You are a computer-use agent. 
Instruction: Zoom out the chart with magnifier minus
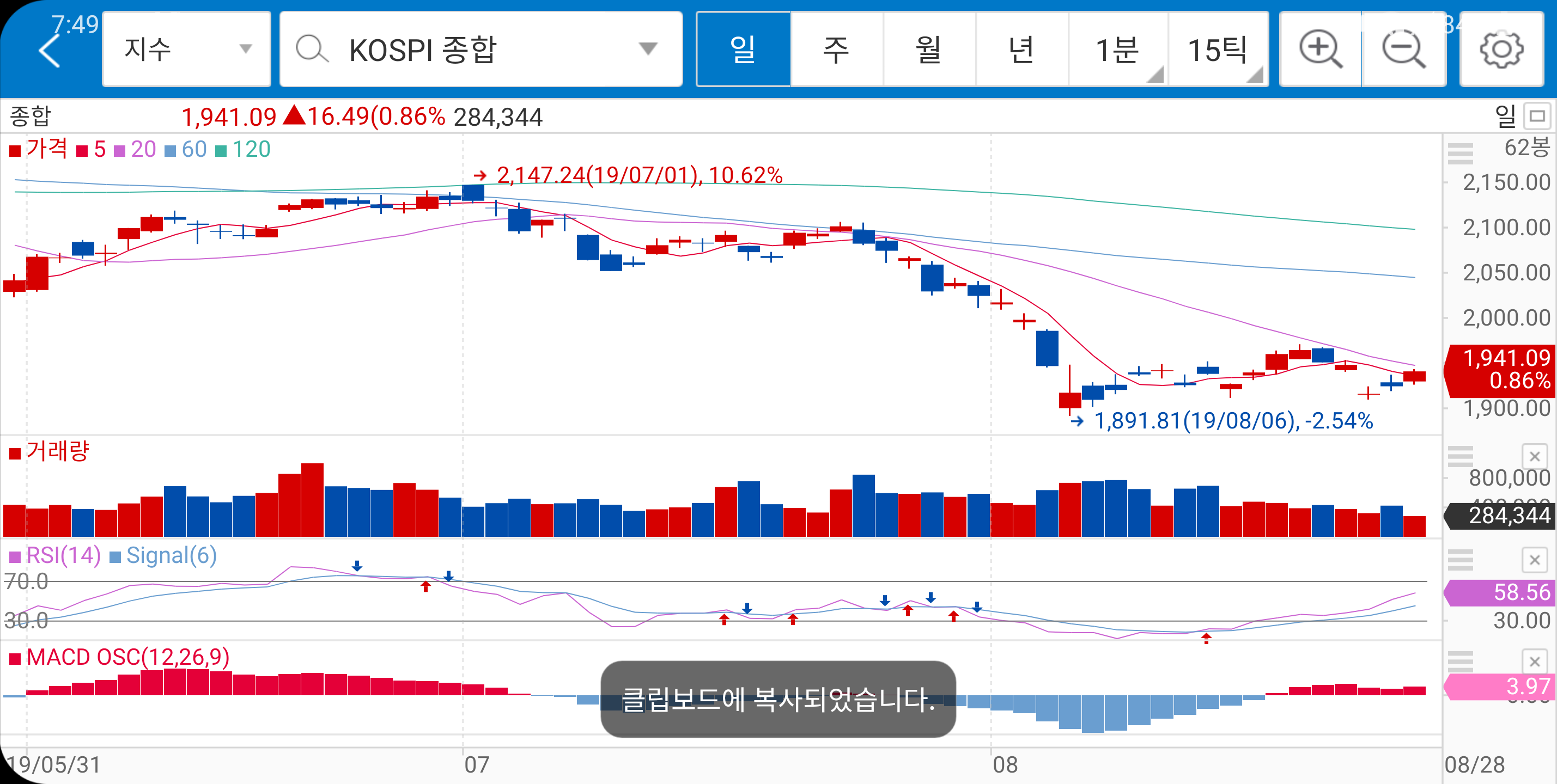pos(1403,49)
